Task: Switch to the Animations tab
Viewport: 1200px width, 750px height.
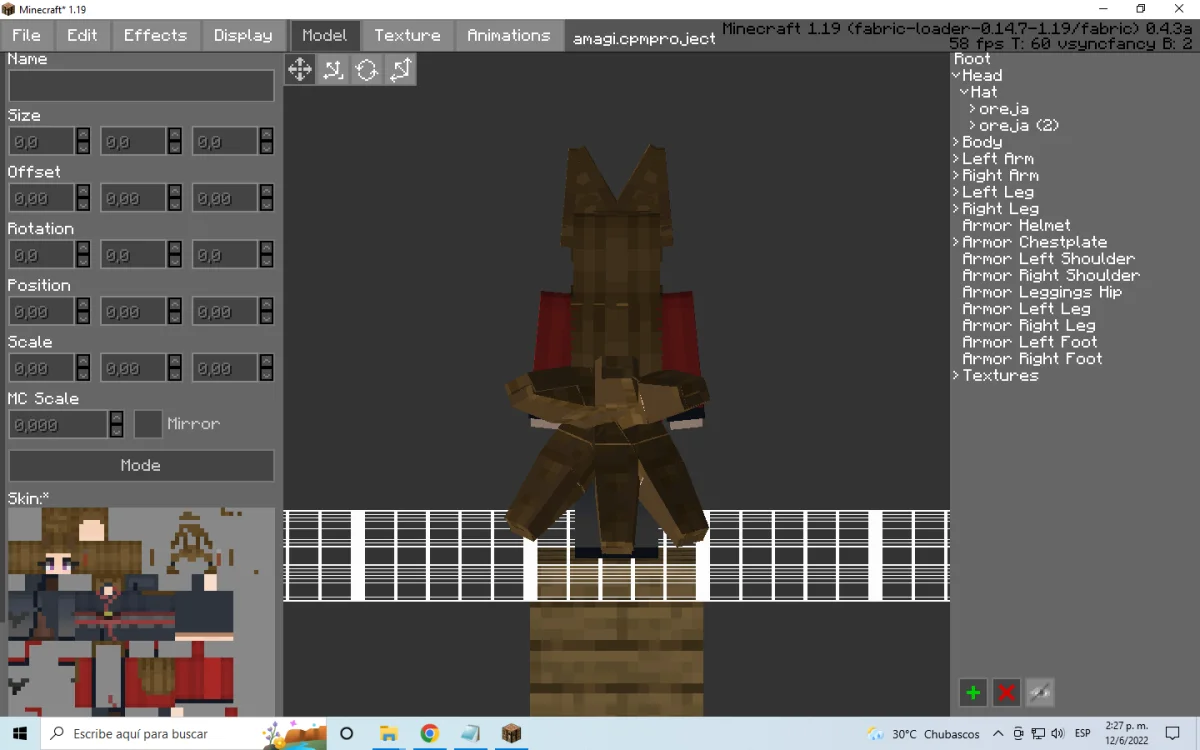Action: 508,35
